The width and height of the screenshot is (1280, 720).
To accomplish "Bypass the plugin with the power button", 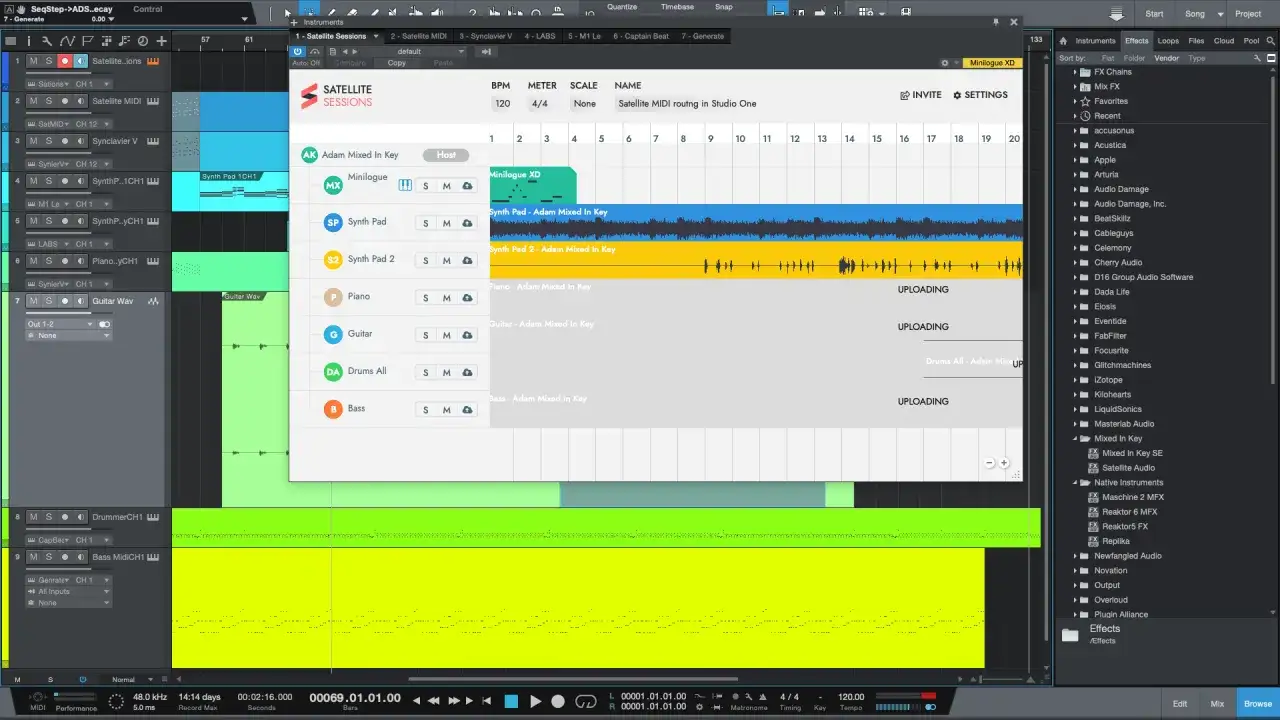I will 298,51.
